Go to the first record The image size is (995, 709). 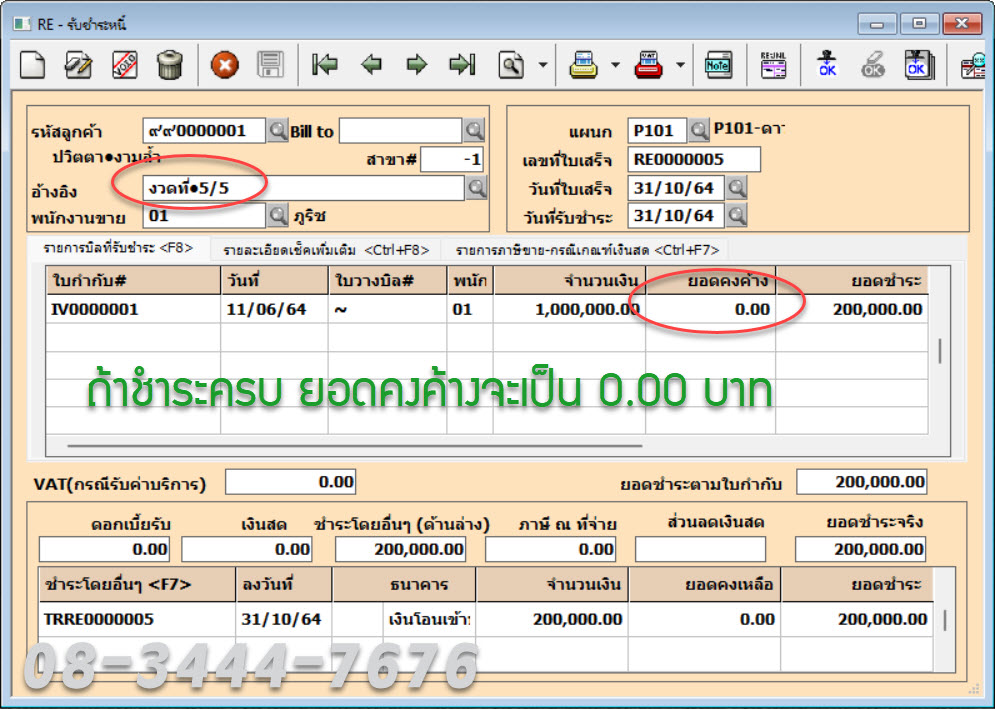325,64
